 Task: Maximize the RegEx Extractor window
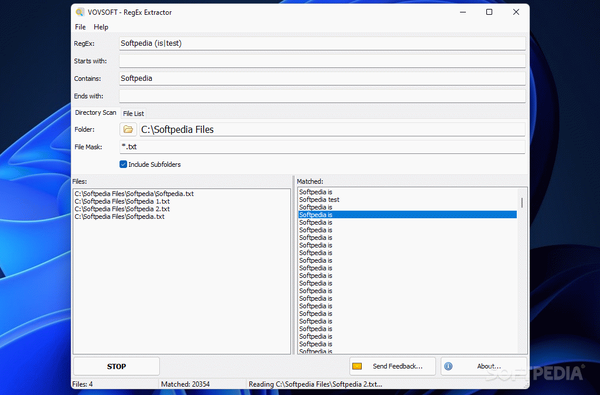(489, 12)
